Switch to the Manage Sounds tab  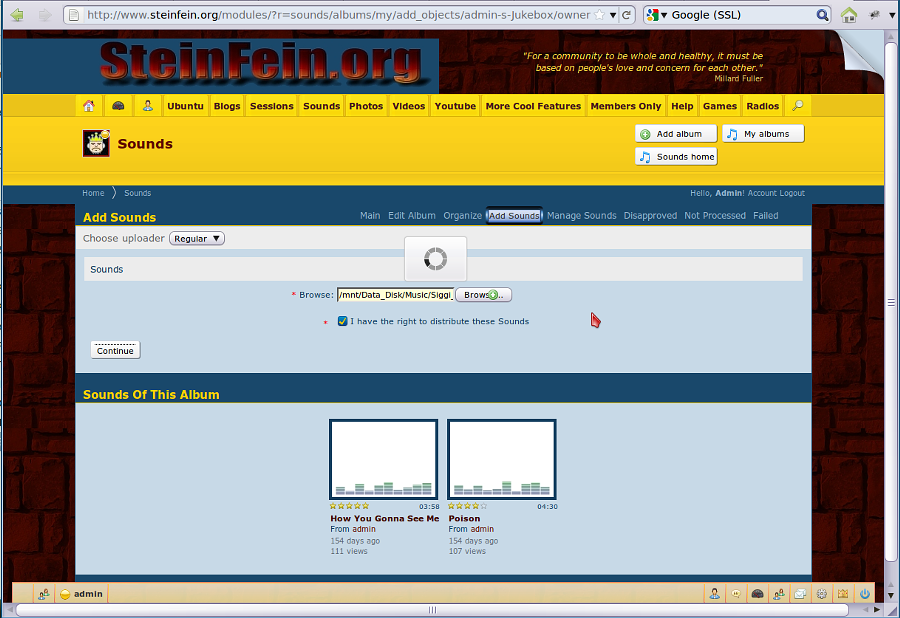581,216
